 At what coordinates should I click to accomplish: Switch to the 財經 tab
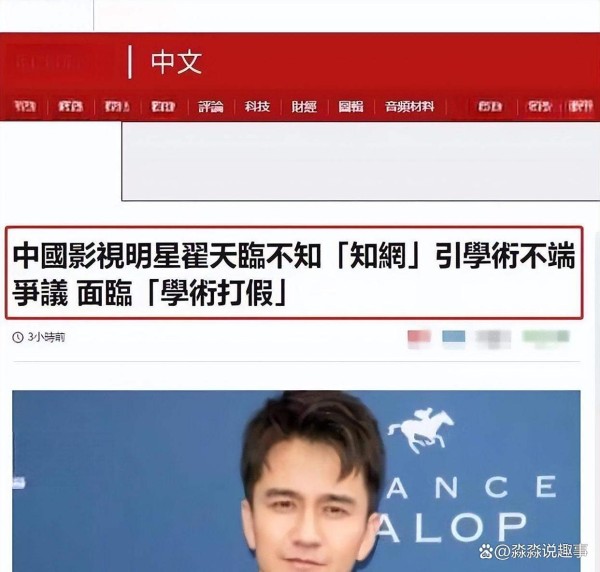(304, 106)
